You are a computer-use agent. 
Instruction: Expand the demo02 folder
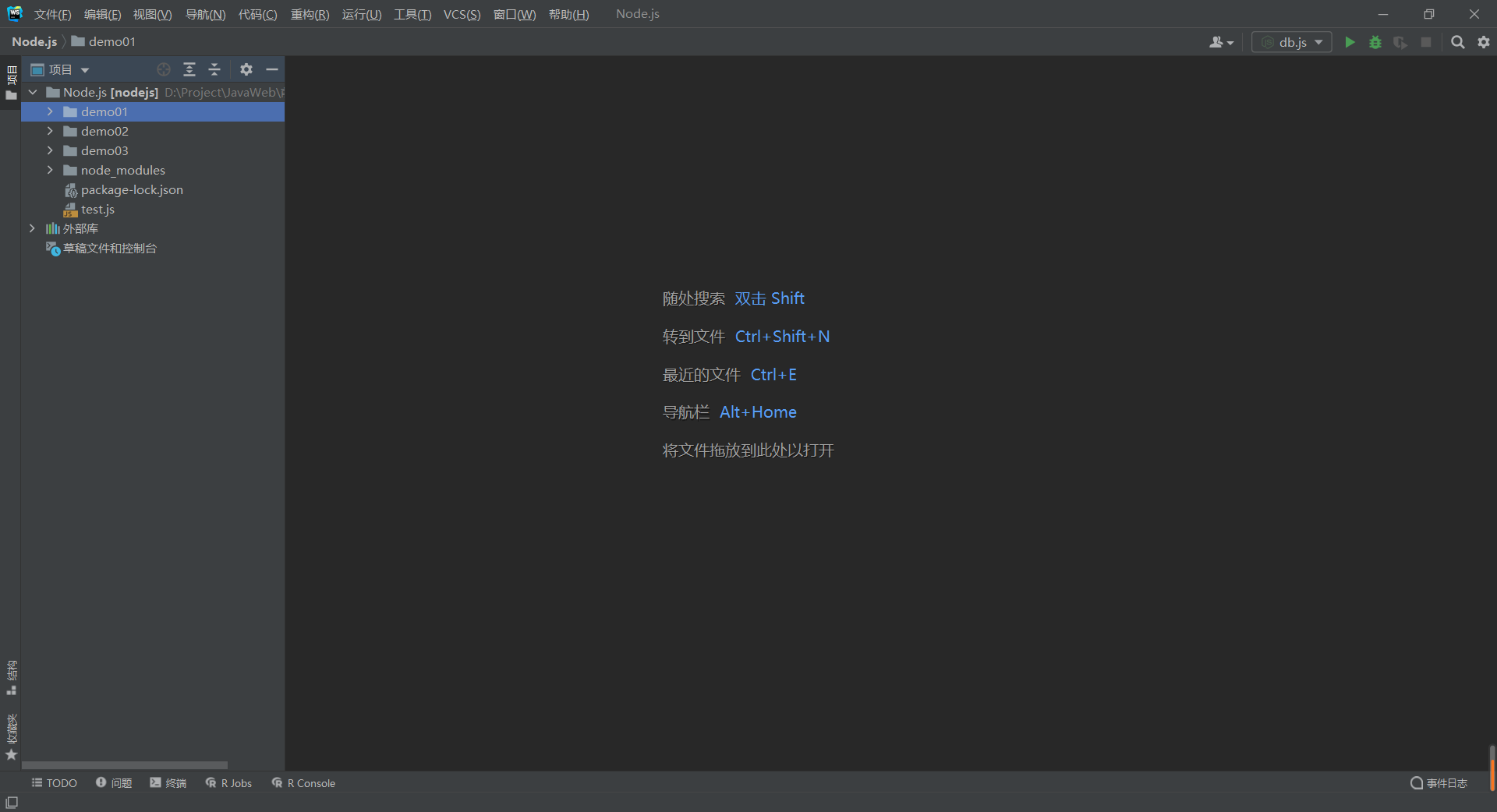coord(50,131)
